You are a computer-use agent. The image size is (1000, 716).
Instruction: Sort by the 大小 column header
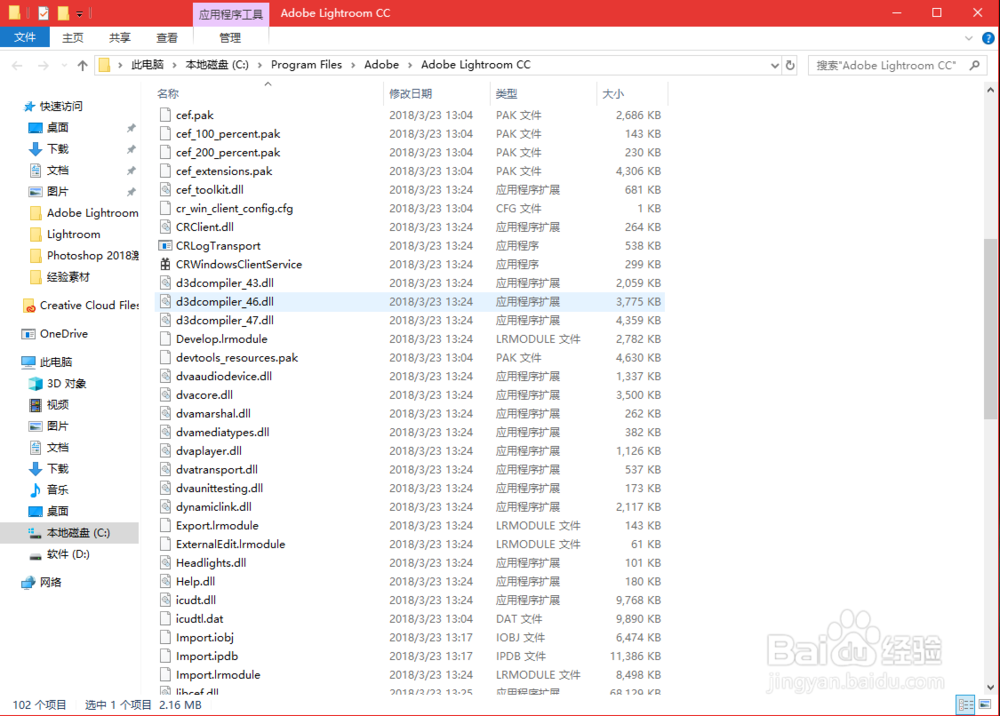pos(613,94)
